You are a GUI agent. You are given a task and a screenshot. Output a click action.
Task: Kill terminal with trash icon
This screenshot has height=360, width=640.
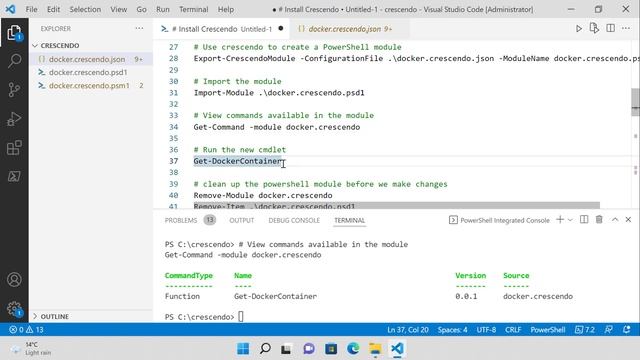click(599, 220)
